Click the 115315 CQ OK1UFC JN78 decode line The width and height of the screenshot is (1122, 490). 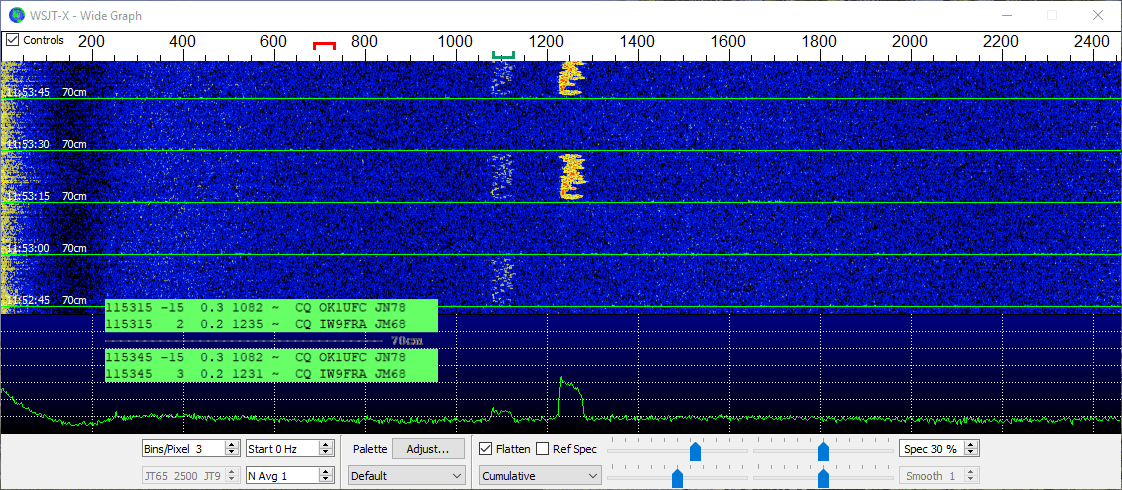pos(270,308)
